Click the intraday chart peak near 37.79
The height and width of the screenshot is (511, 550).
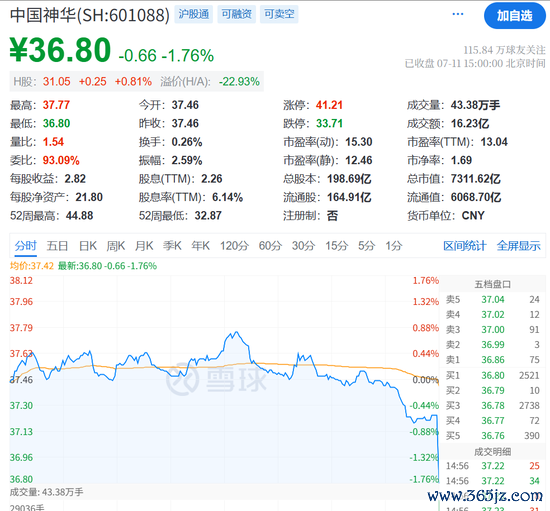[x=237, y=332]
